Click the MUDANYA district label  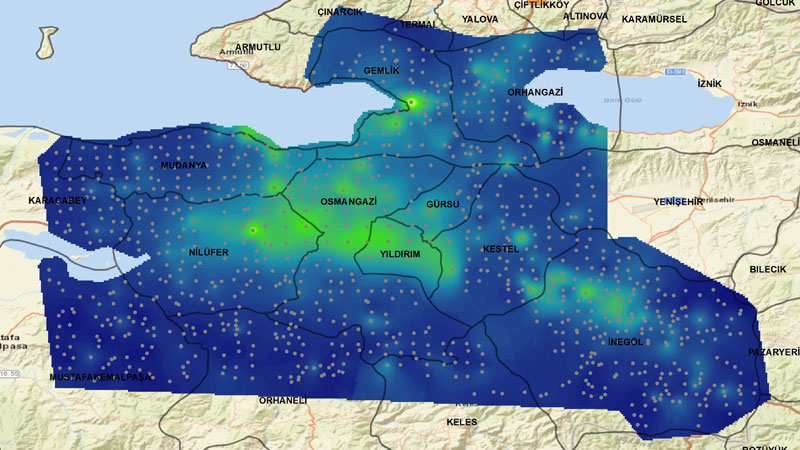pyautogui.click(x=183, y=165)
